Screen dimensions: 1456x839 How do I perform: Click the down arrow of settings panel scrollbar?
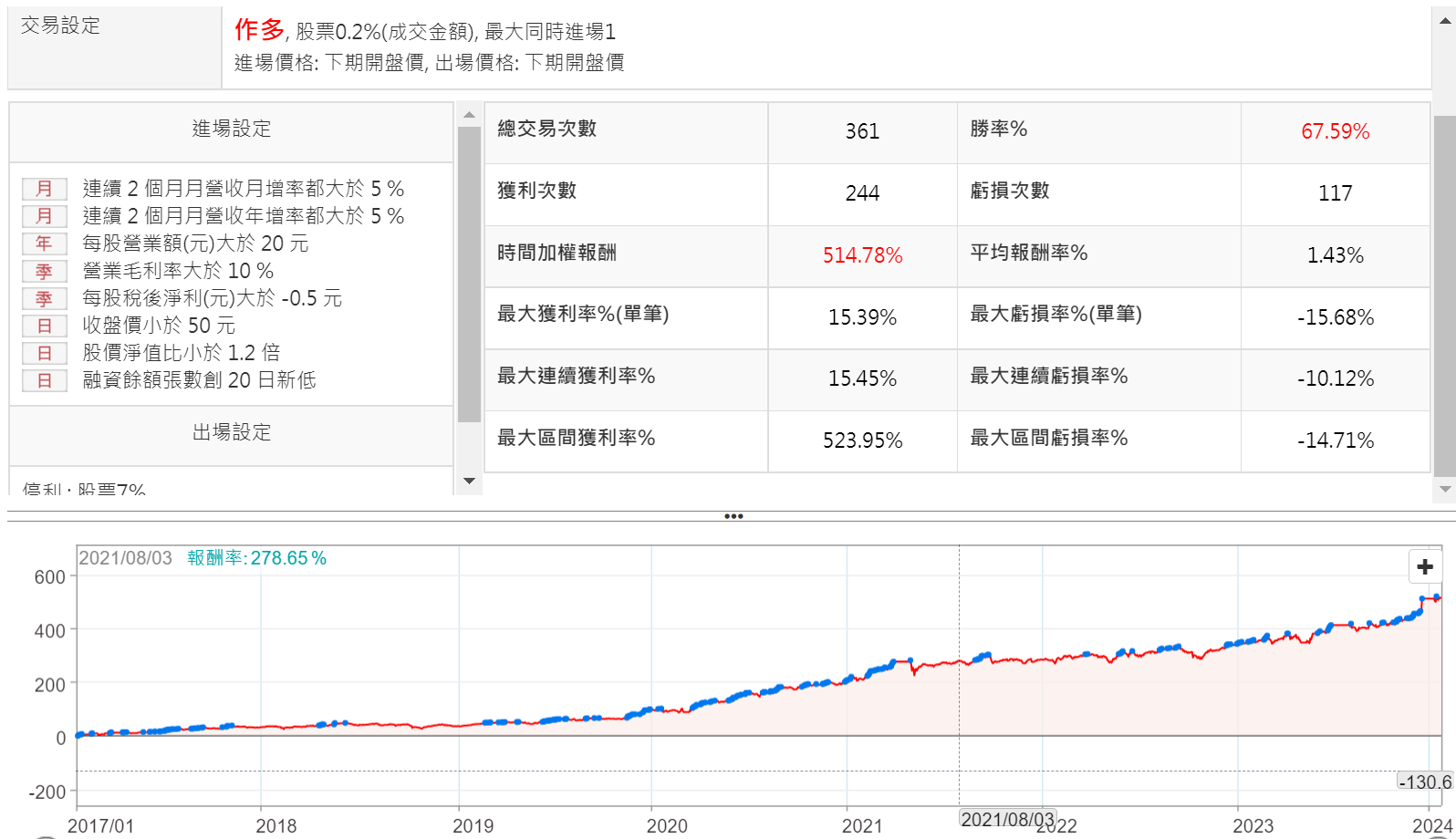click(469, 481)
